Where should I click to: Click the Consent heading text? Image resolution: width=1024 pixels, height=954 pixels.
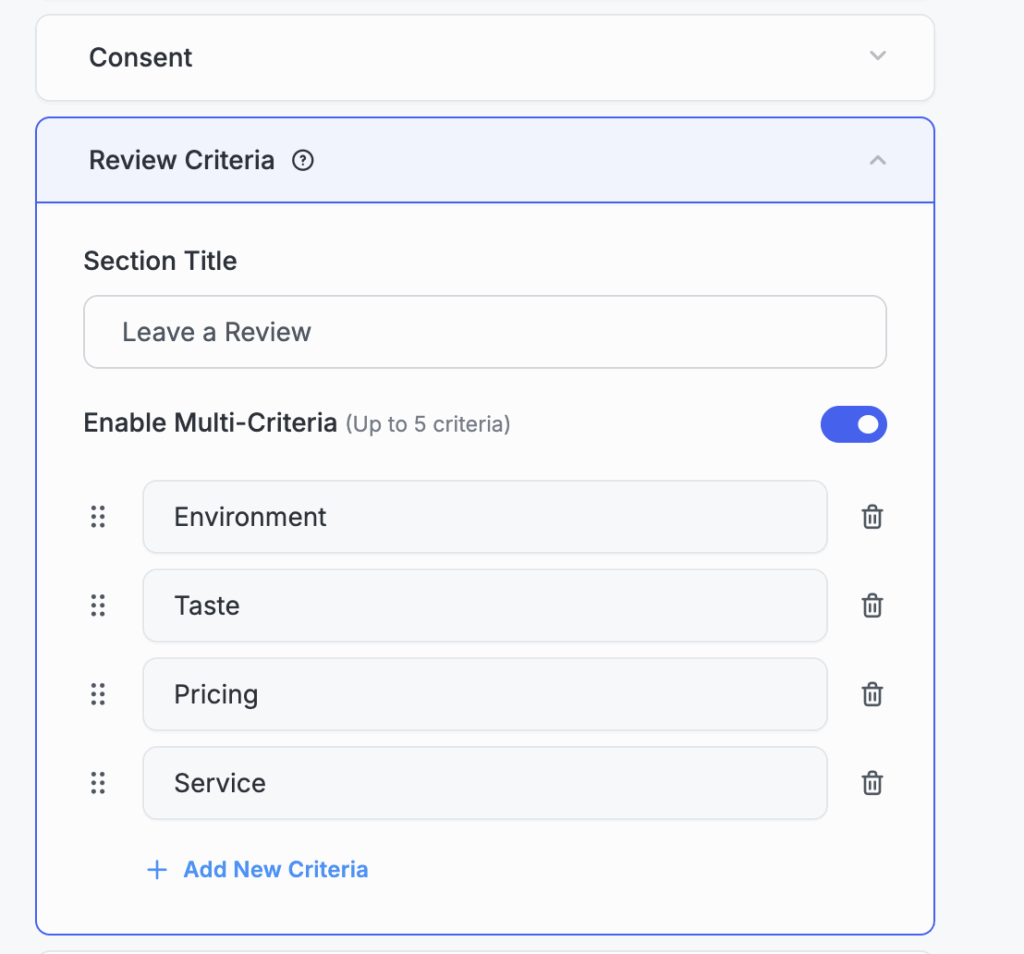(141, 58)
